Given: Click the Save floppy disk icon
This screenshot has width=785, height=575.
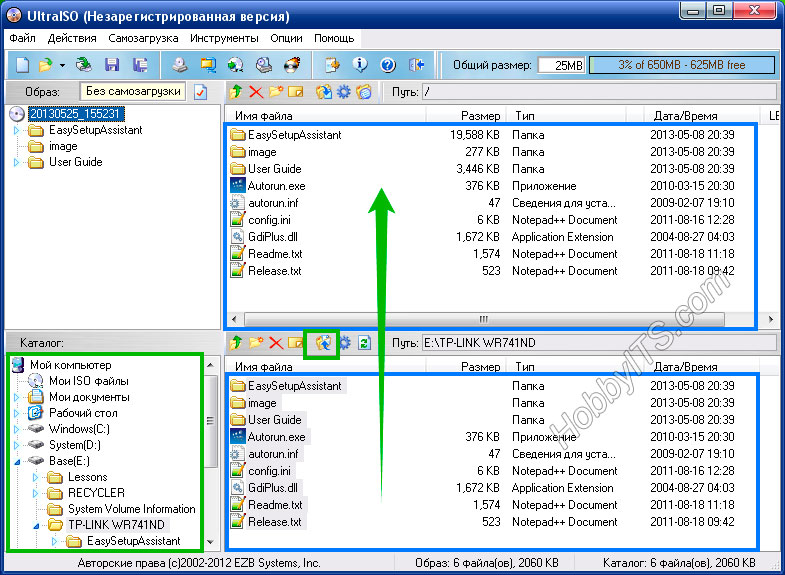Looking at the screenshot, I should [x=112, y=65].
